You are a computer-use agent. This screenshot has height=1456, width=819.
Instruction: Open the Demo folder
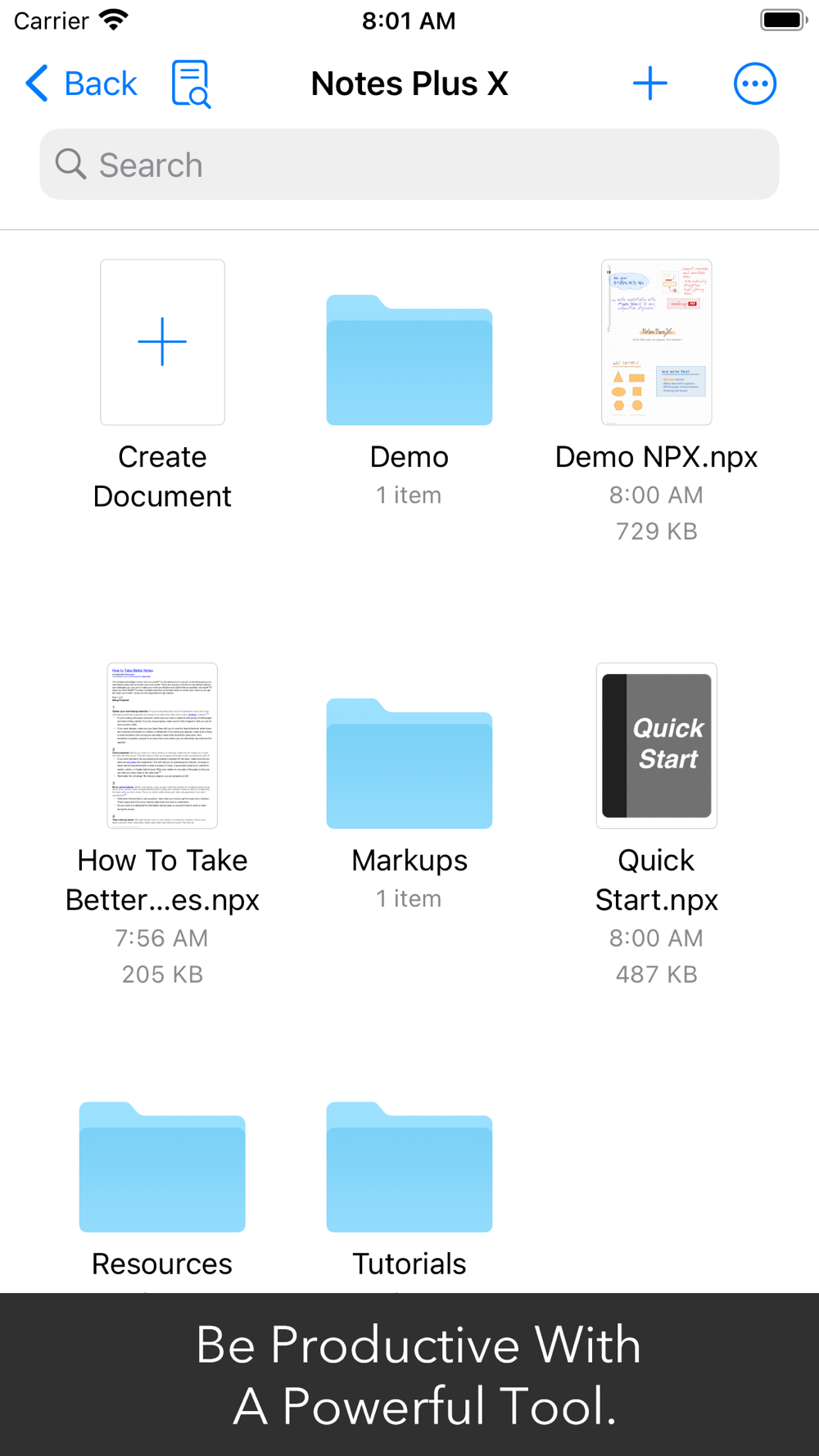coord(409,360)
